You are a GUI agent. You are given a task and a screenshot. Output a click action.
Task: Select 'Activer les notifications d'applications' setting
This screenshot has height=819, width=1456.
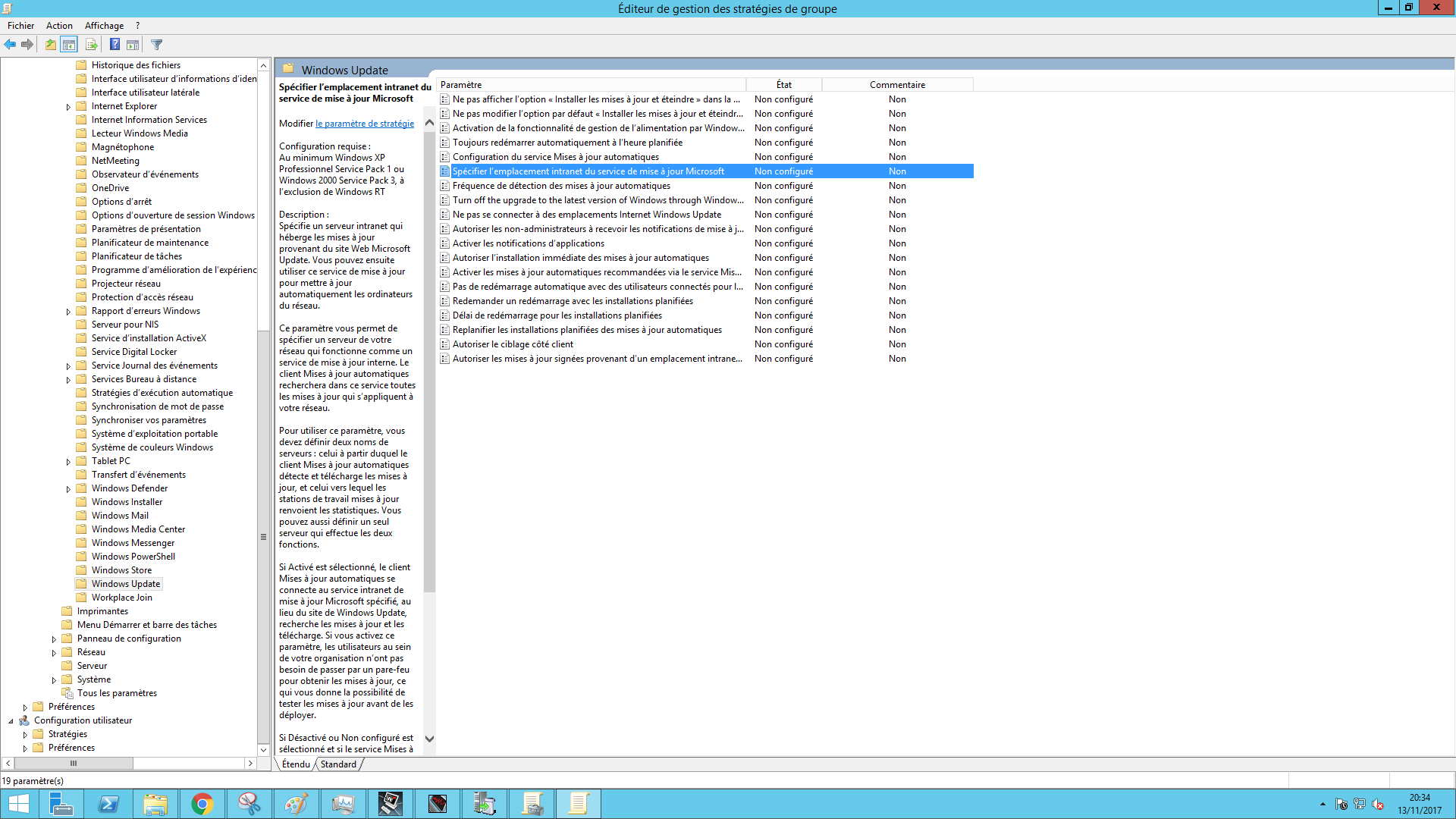click(x=529, y=243)
